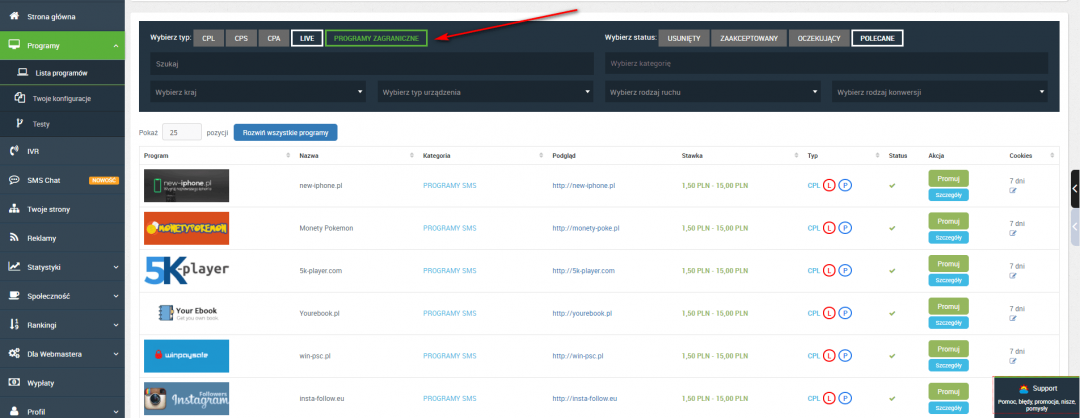Open the http://yourebook.pl preview link
The width and height of the screenshot is (1080, 418).
[585, 313]
